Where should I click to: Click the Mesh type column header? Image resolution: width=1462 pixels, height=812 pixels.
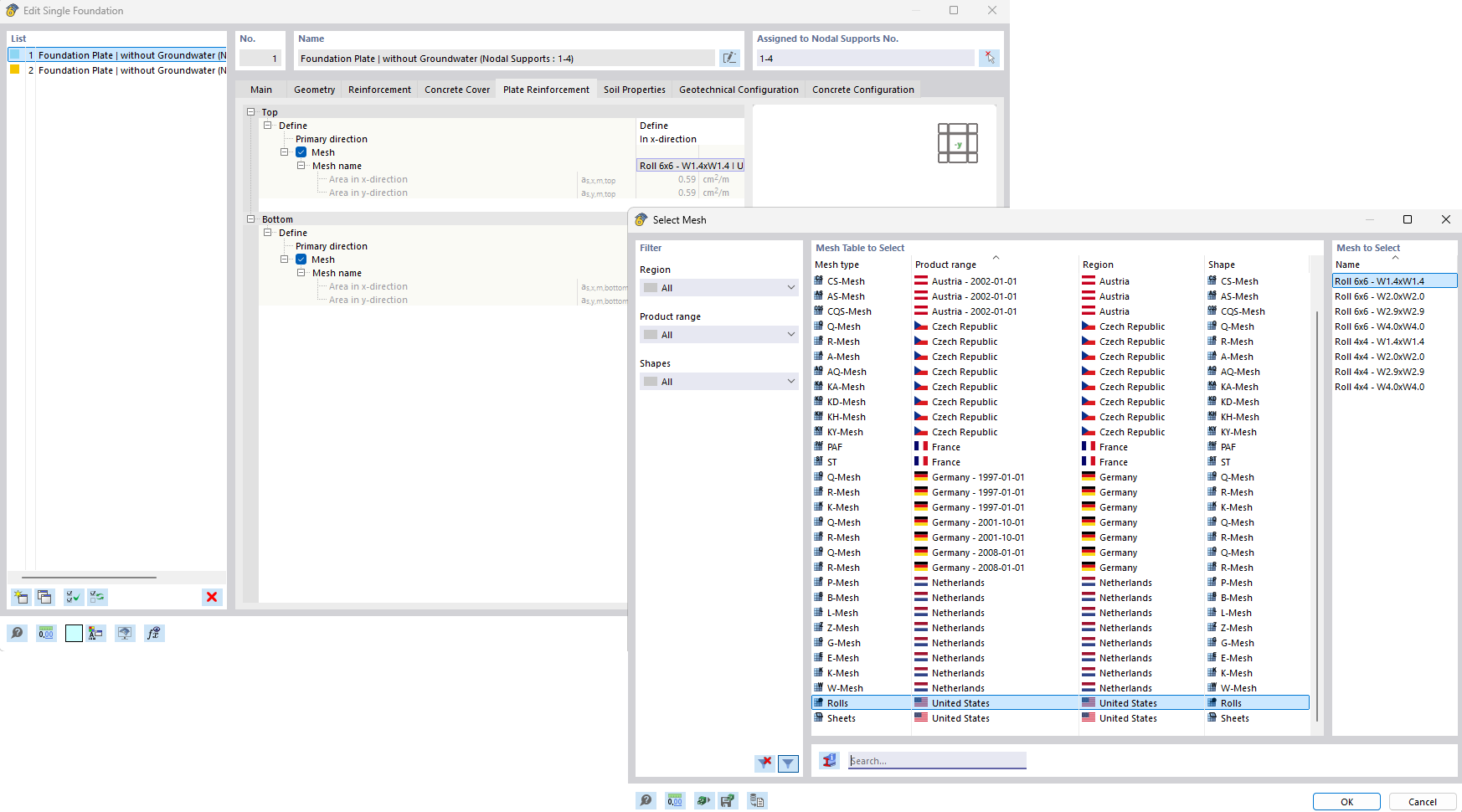862,265
